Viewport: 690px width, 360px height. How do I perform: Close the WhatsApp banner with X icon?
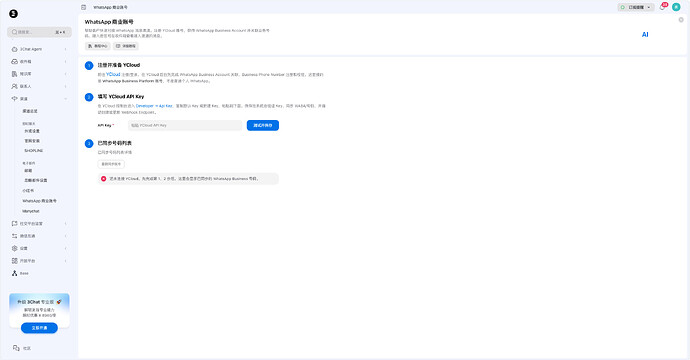681,20
